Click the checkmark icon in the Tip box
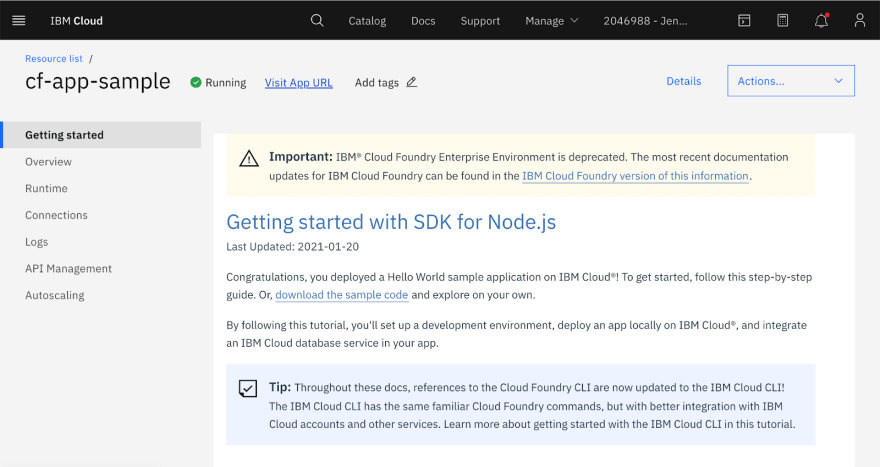The image size is (880, 467). coord(248,388)
